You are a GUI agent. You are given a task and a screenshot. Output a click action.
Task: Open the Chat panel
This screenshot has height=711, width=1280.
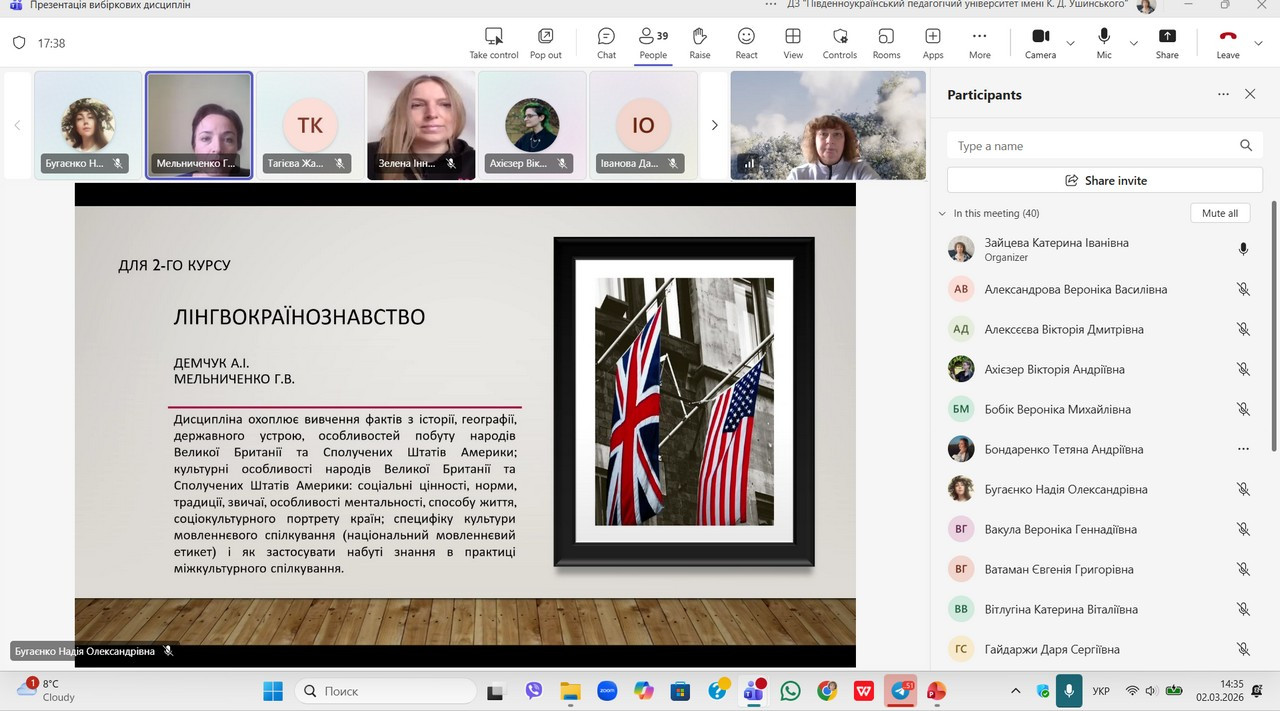click(x=606, y=42)
